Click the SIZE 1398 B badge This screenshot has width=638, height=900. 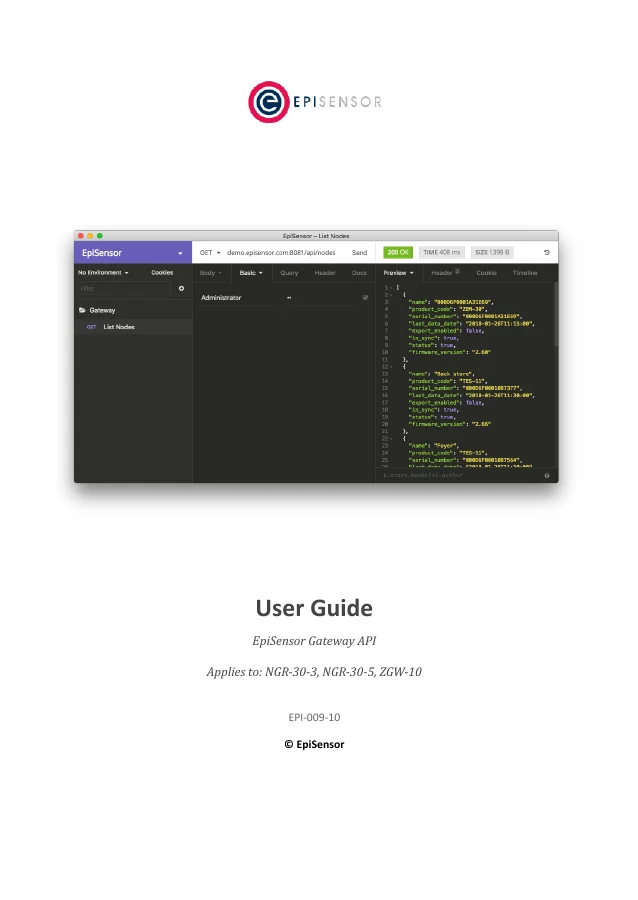point(492,253)
